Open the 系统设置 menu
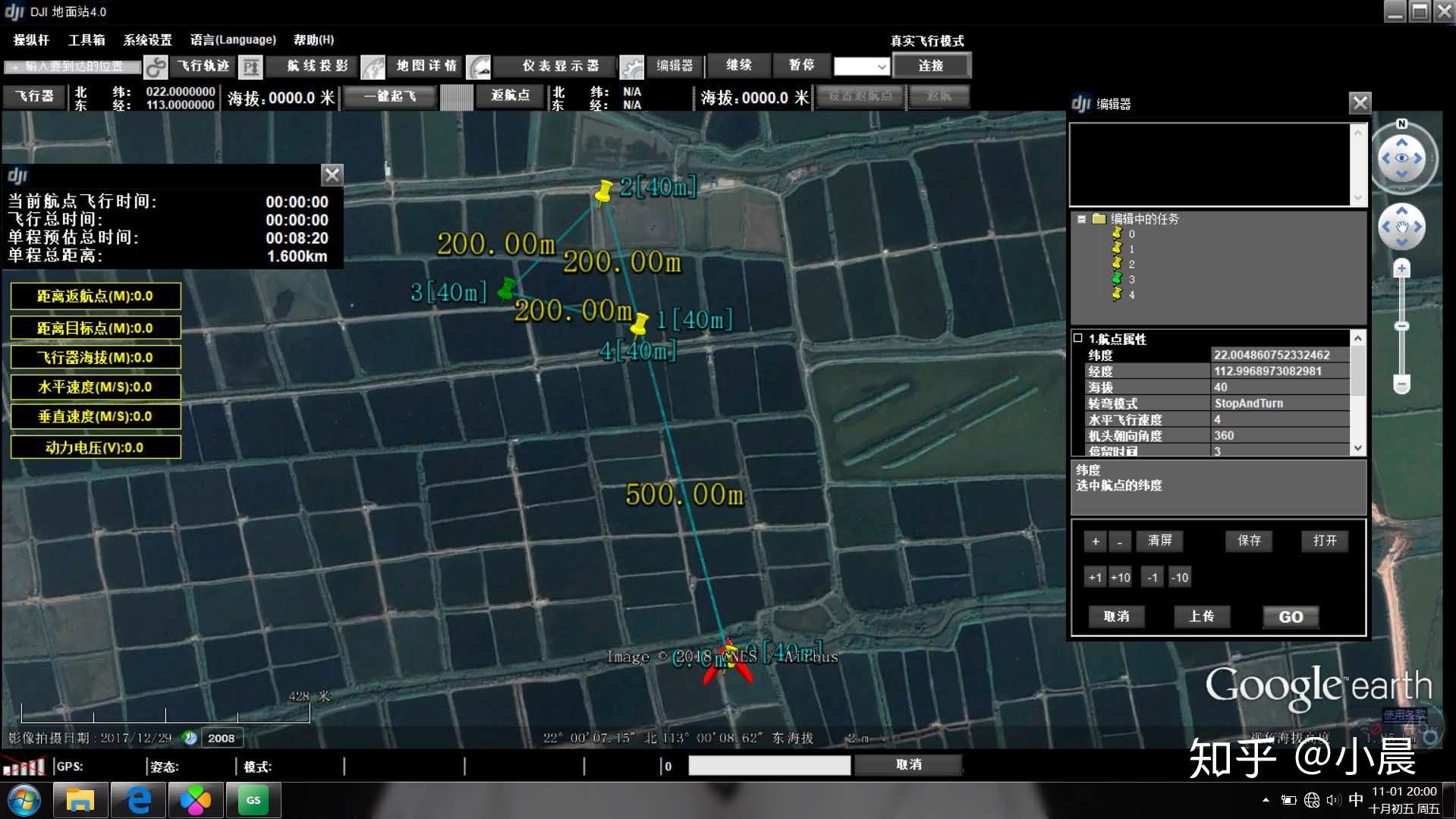The image size is (1456, 819). tap(148, 40)
